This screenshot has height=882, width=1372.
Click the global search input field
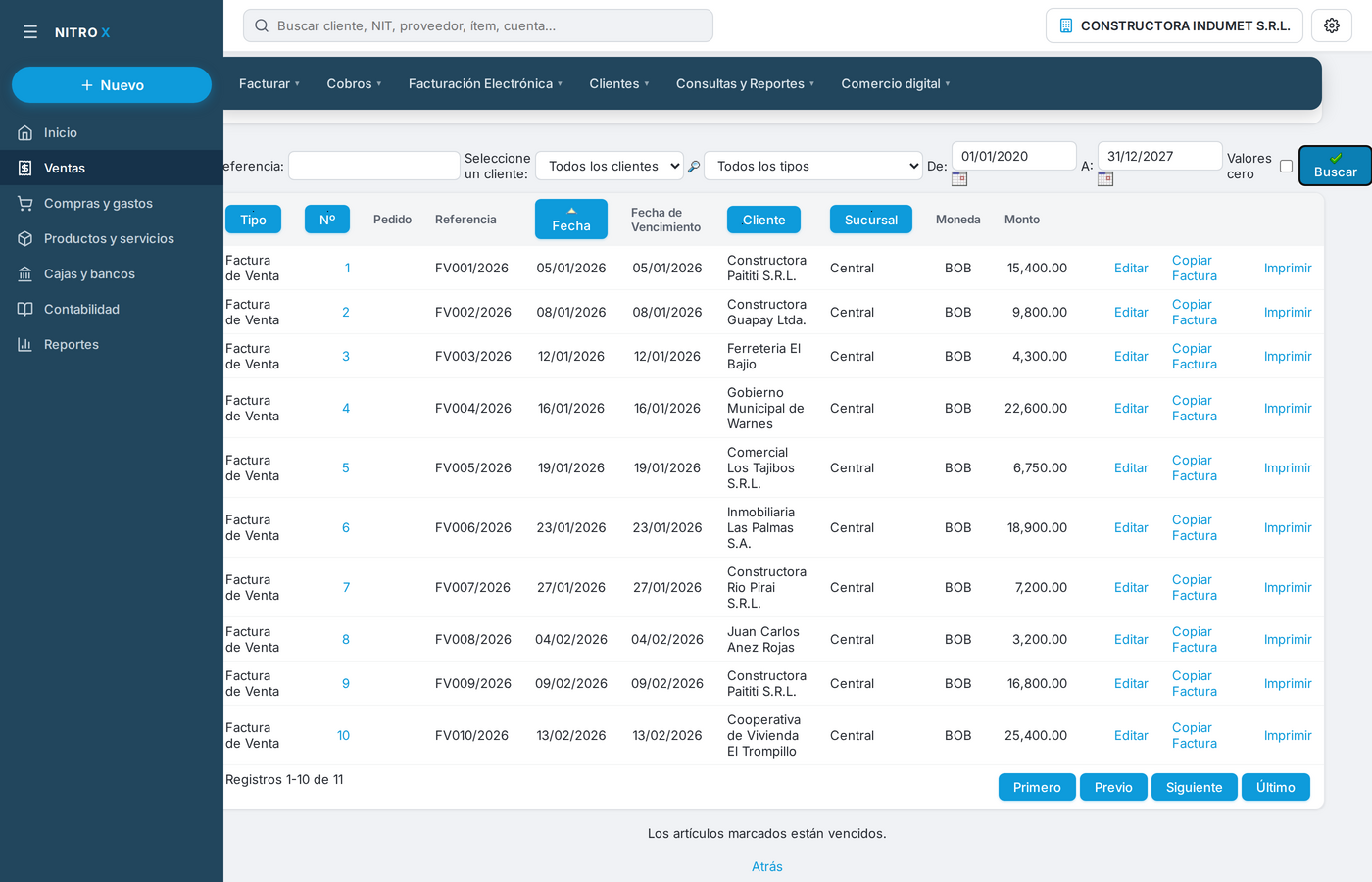[x=478, y=25]
